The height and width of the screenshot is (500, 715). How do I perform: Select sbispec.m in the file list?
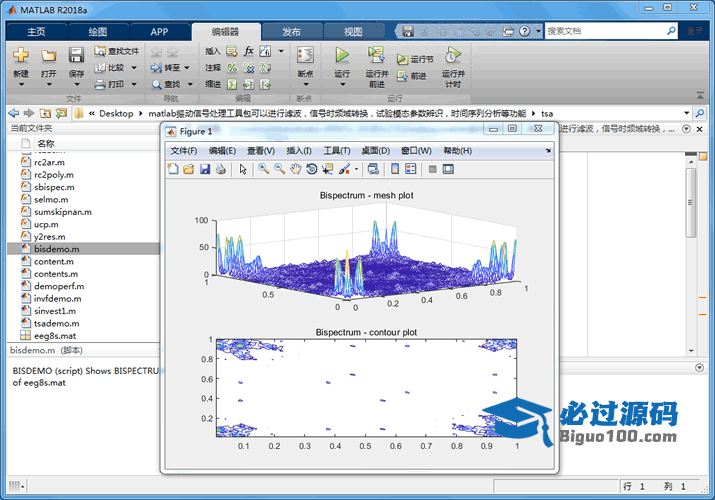[x=83, y=187]
